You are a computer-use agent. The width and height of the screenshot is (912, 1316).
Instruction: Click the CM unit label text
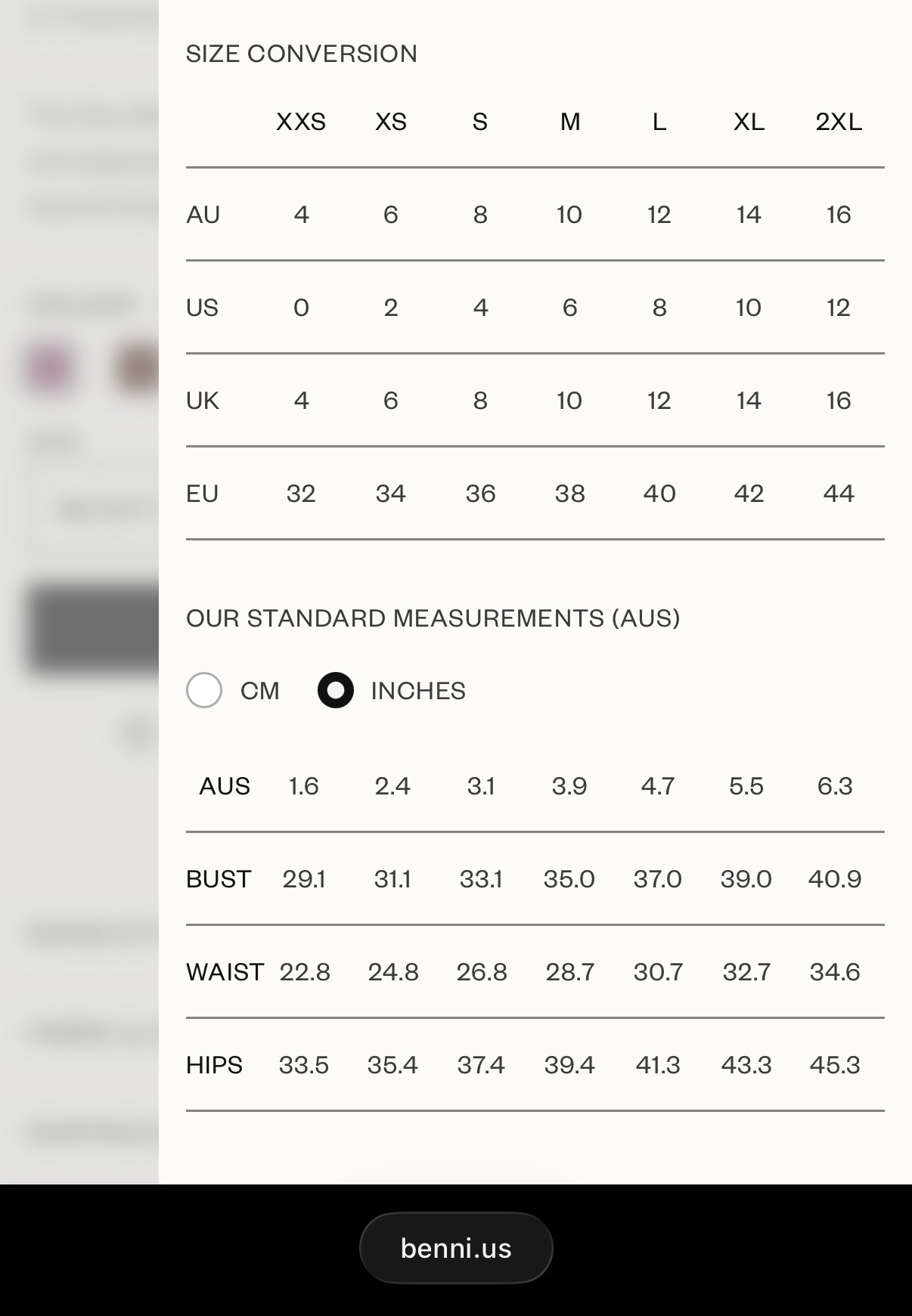coord(260,691)
